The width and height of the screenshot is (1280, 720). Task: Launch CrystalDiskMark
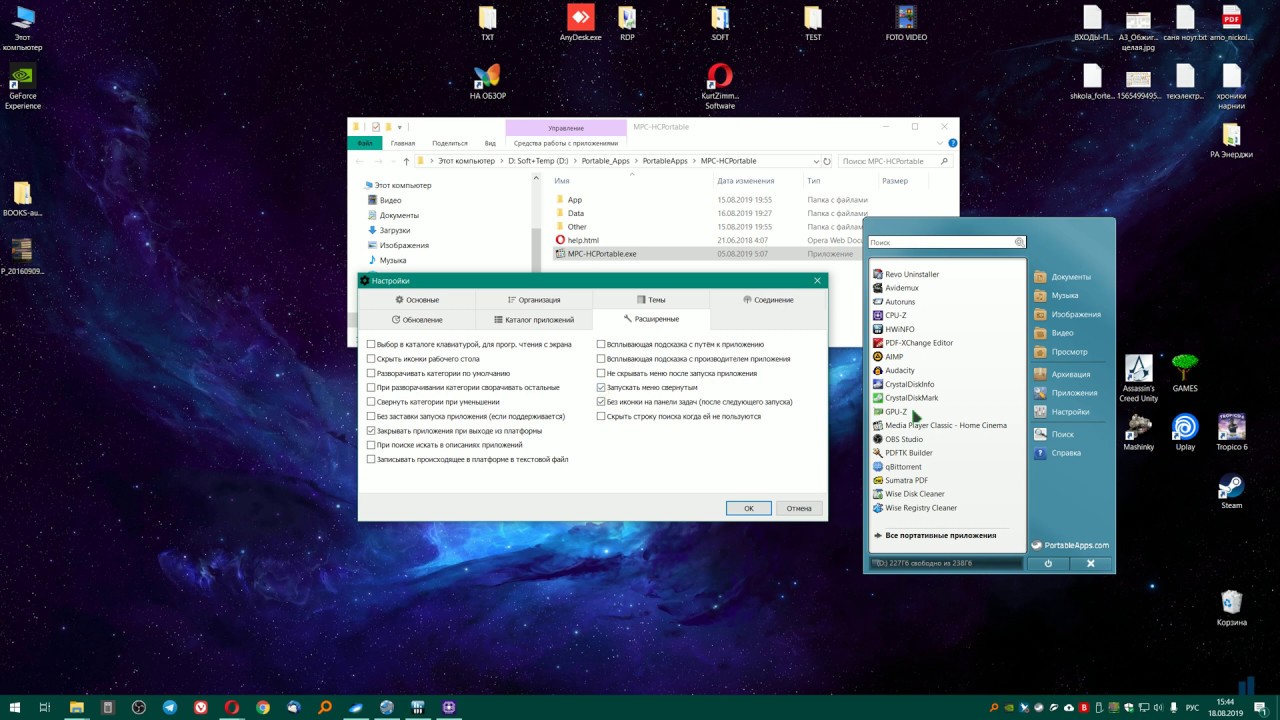pos(905,398)
